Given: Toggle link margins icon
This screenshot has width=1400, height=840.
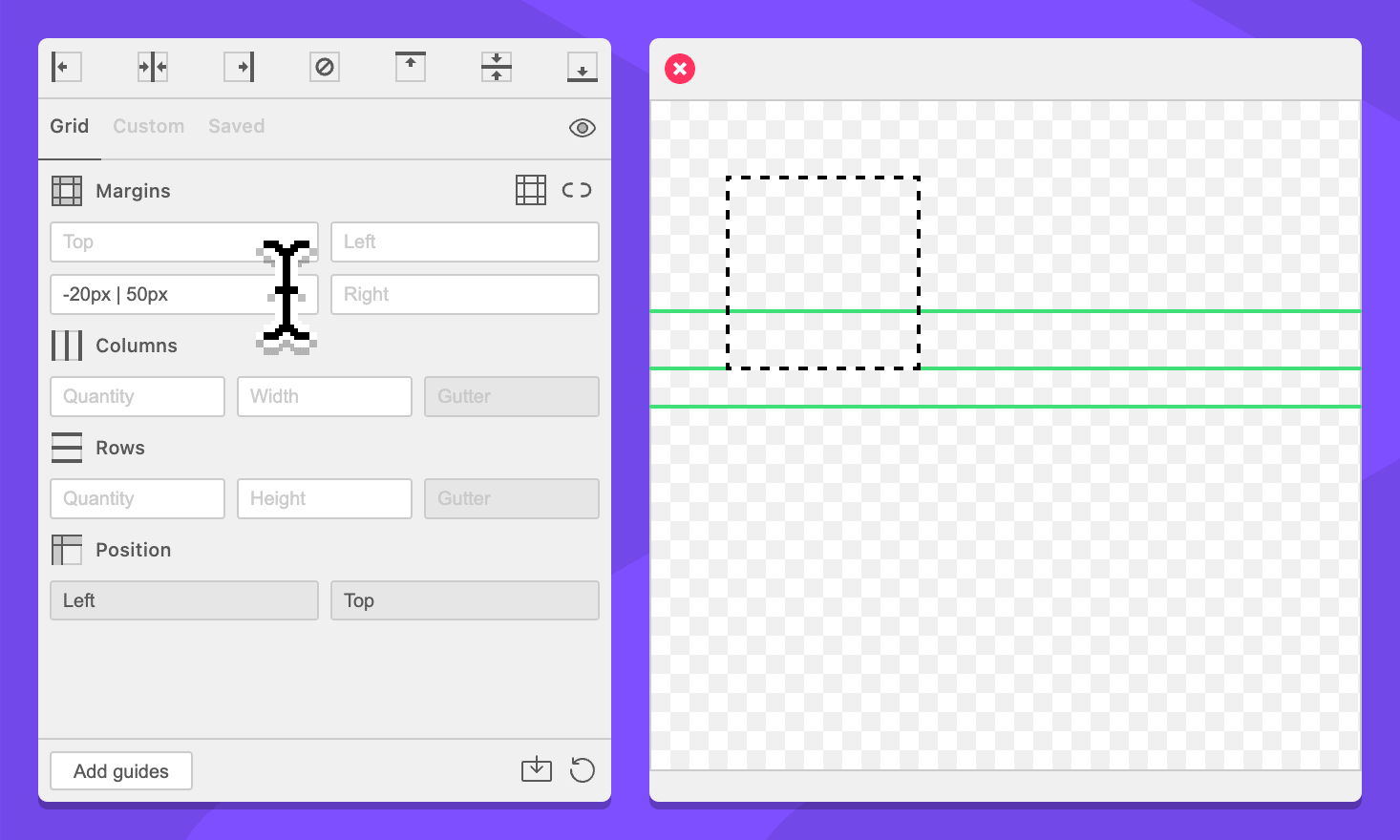Looking at the screenshot, I should [577, 190].
